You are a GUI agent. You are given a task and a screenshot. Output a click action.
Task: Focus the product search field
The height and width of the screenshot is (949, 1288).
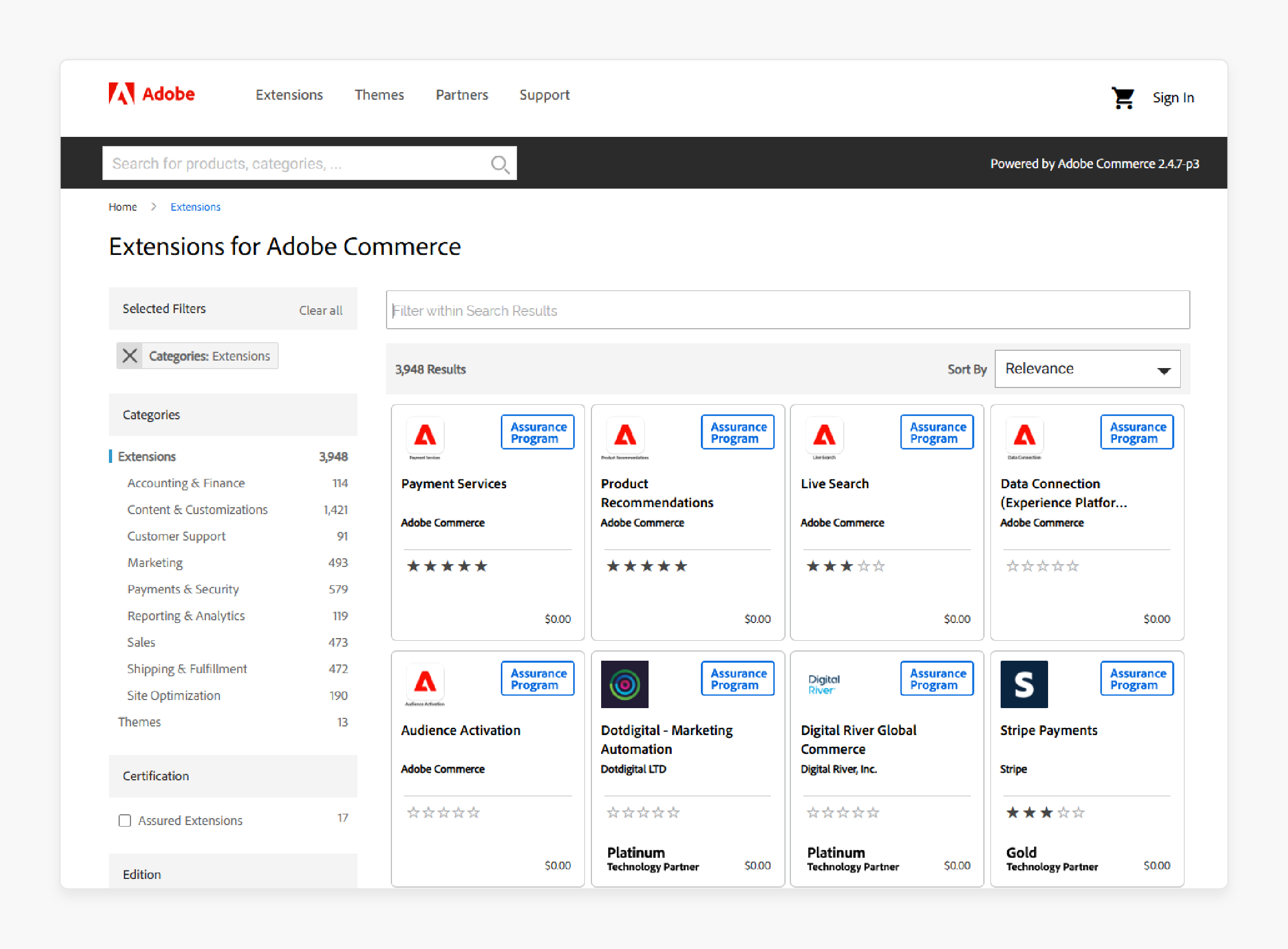tap(309, 164)
